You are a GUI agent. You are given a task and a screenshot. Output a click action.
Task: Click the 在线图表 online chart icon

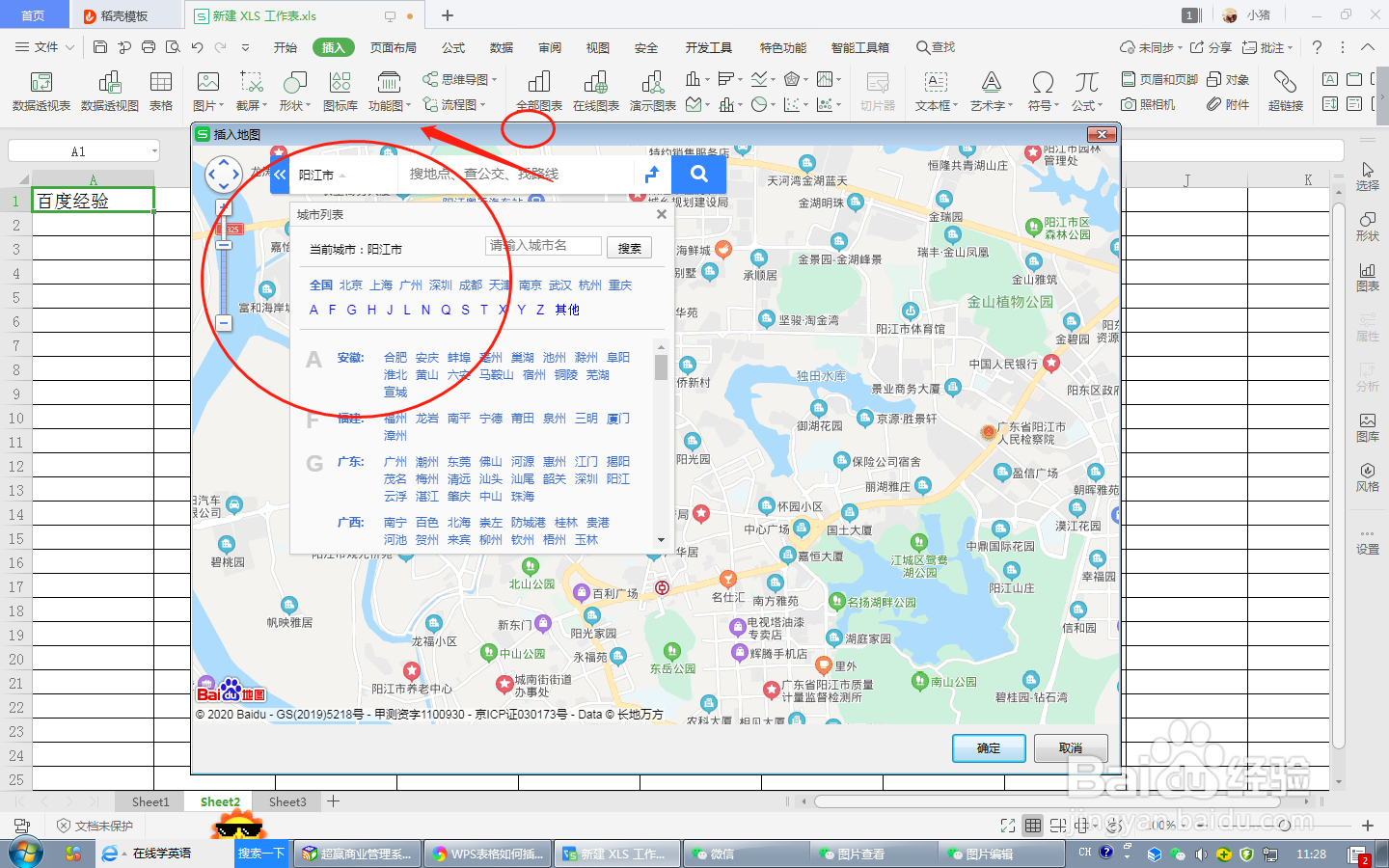click(x=596, y=82)
